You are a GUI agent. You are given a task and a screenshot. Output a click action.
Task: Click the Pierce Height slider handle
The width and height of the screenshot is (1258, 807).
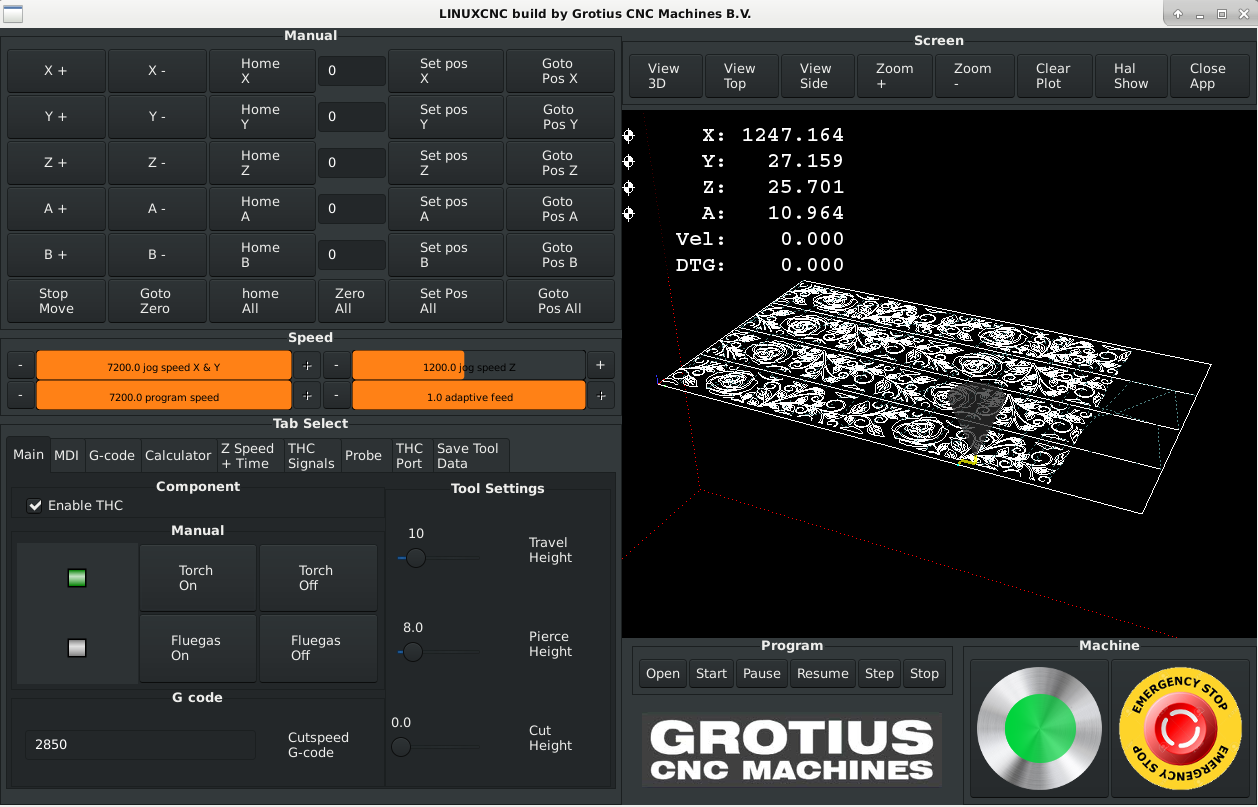pos(412,652)
